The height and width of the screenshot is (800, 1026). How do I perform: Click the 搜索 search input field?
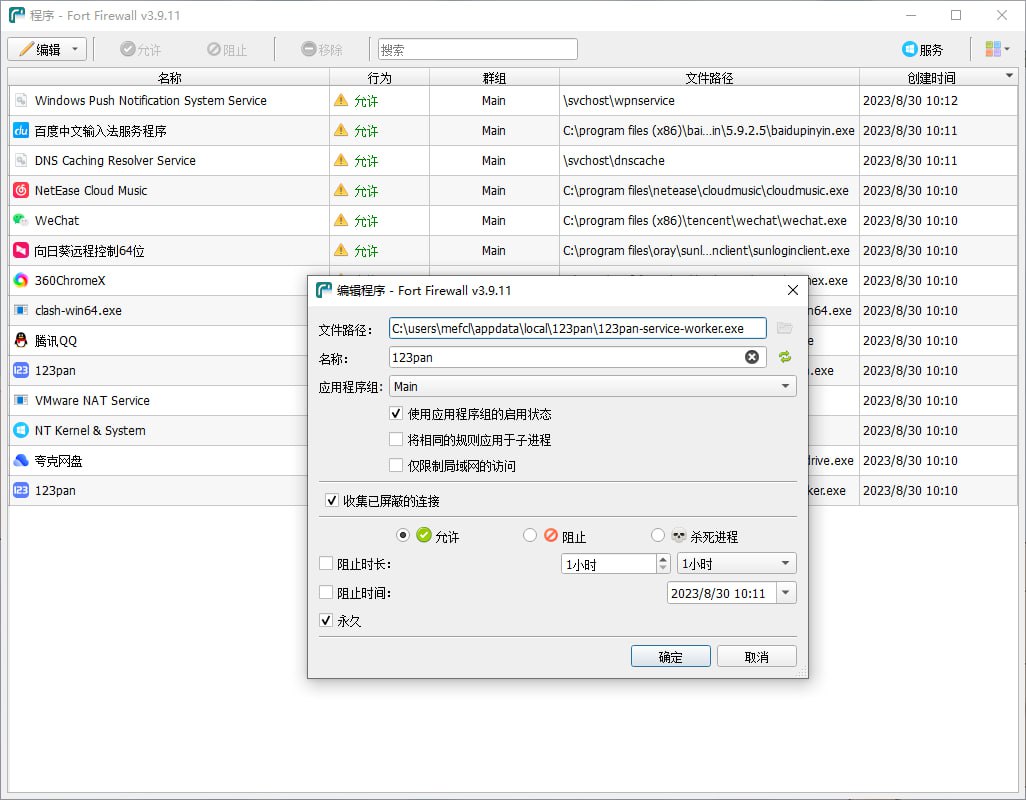point(477,49)
